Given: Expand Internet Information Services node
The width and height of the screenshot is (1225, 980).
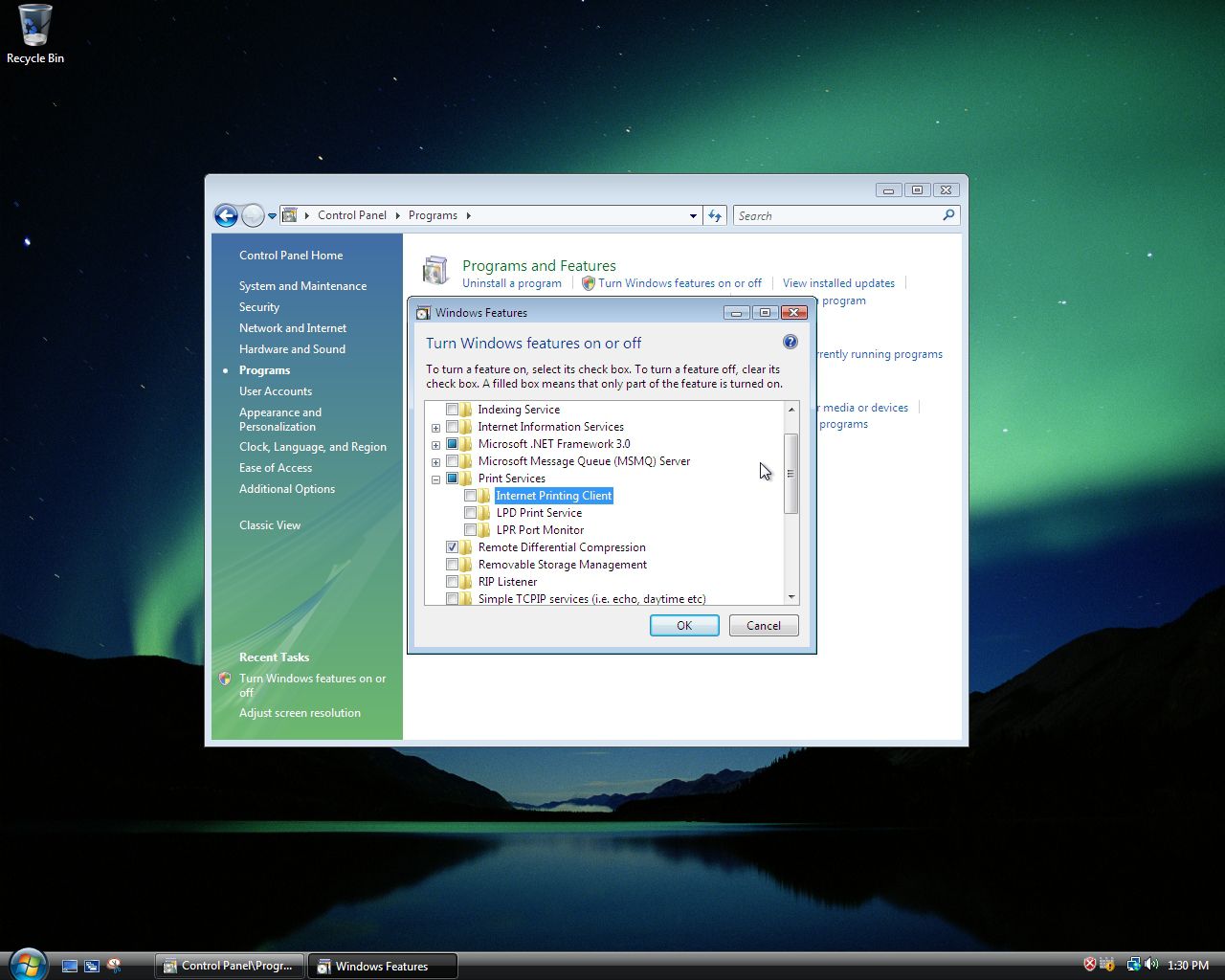Looking at the screenshot, I should pyautogui.click(x=435, y=428).
